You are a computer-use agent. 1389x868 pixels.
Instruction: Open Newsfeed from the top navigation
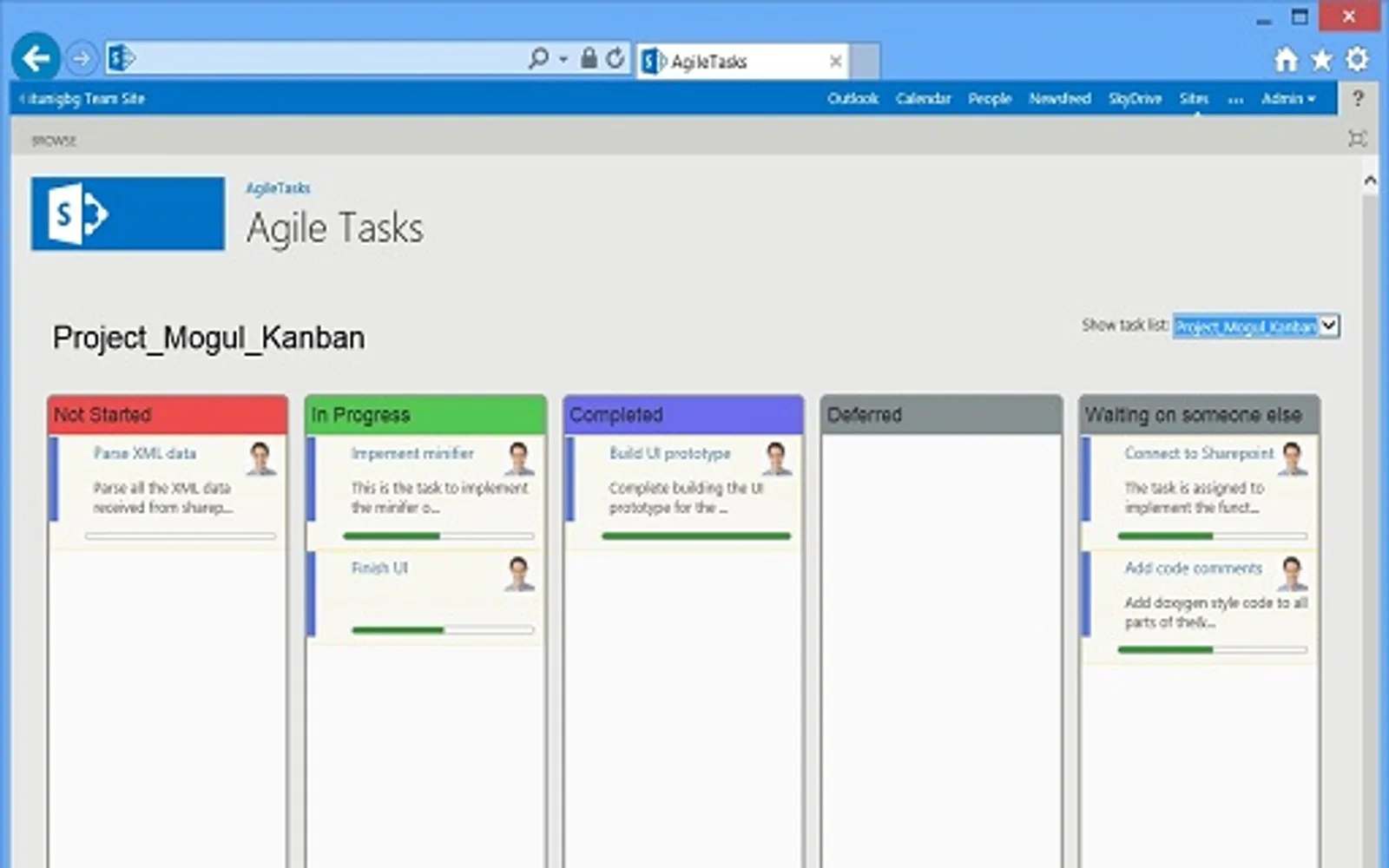click(1060, 99)
